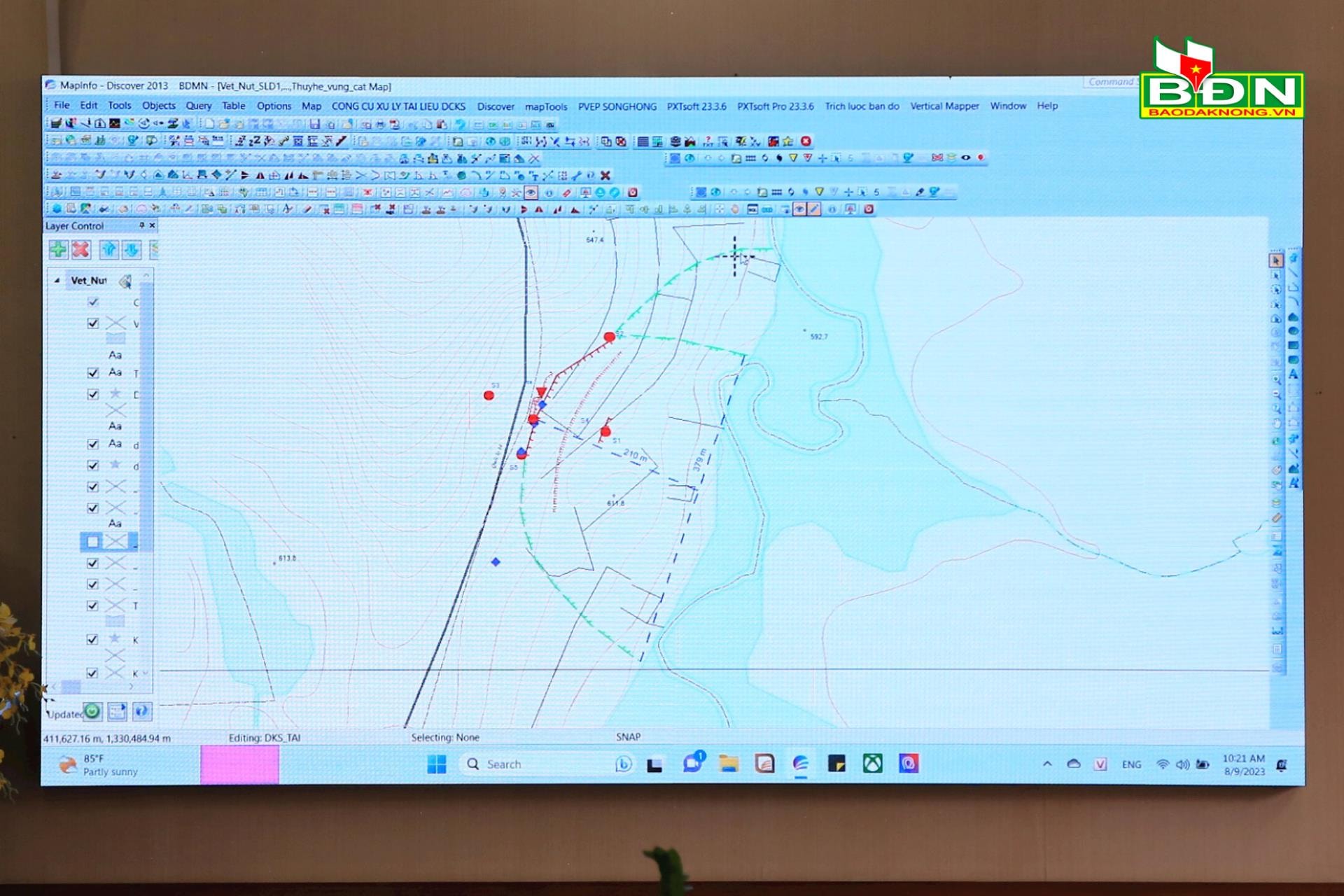Screen dimensions: 1344x896
Task: Check the highlighted unchecked layer checkbox
Action: pyautogui.click(x=92, y=541)
